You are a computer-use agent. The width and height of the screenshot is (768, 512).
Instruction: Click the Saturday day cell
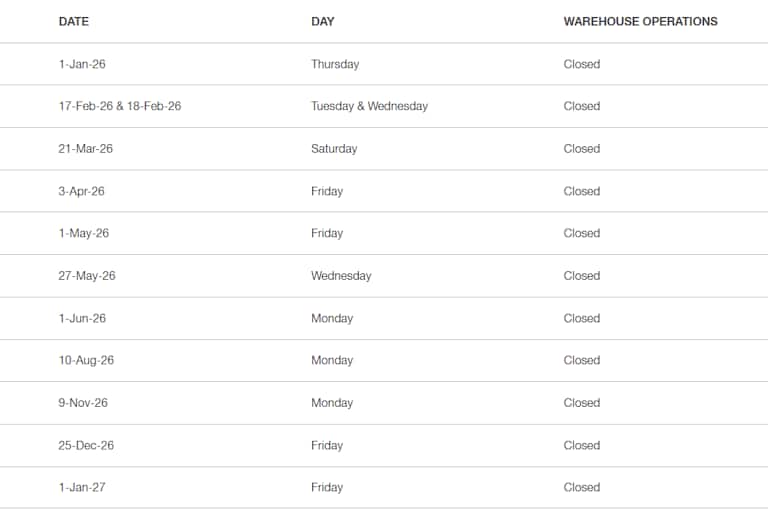(334, 149)
